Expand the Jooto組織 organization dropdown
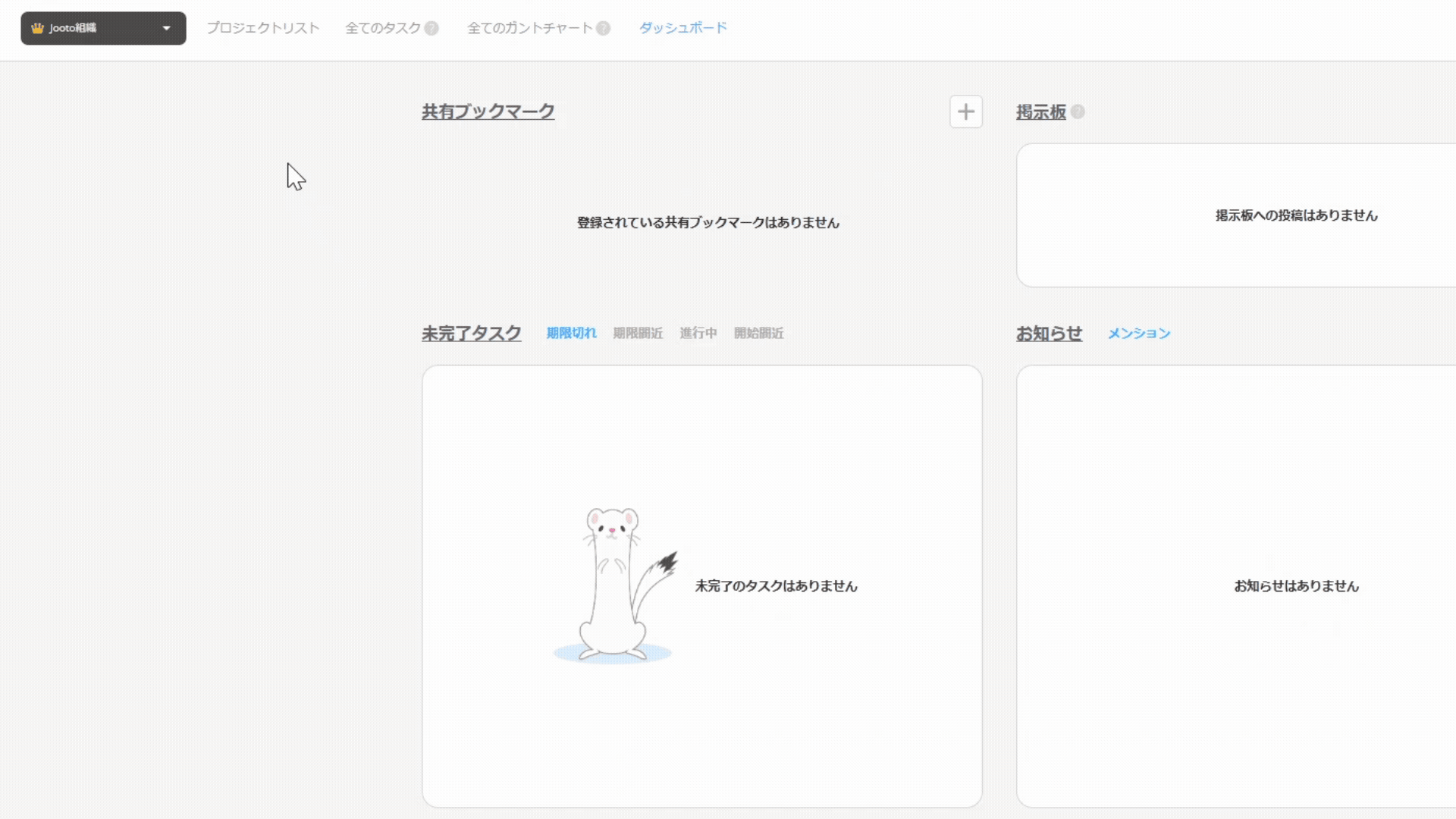 103,28
